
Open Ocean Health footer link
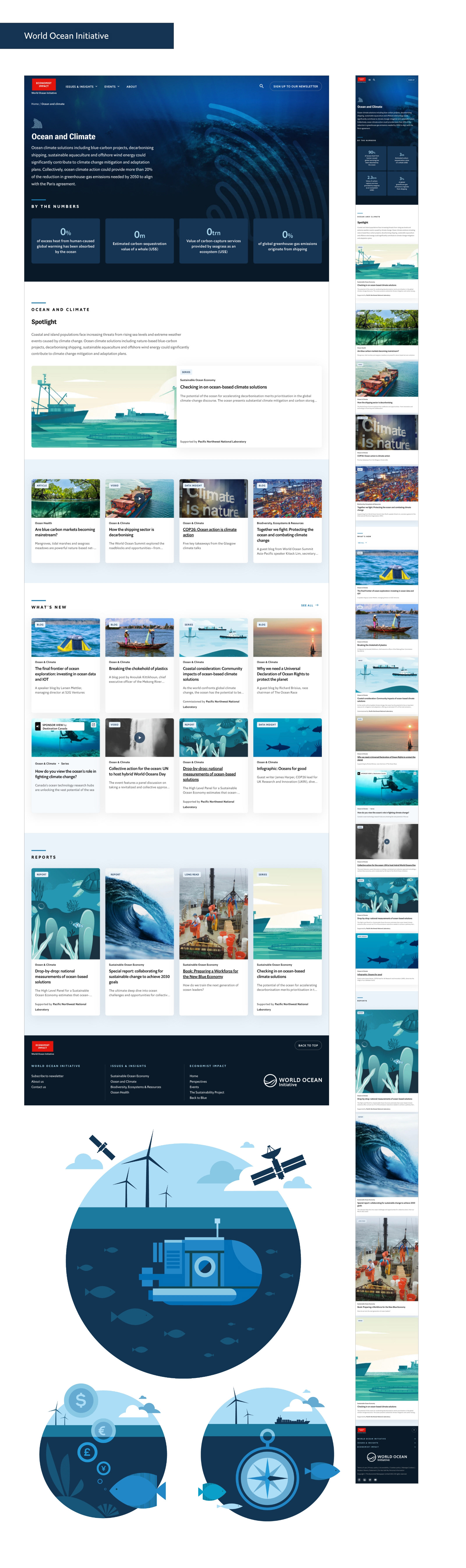pyautogui.click(x=120, y=1093)
